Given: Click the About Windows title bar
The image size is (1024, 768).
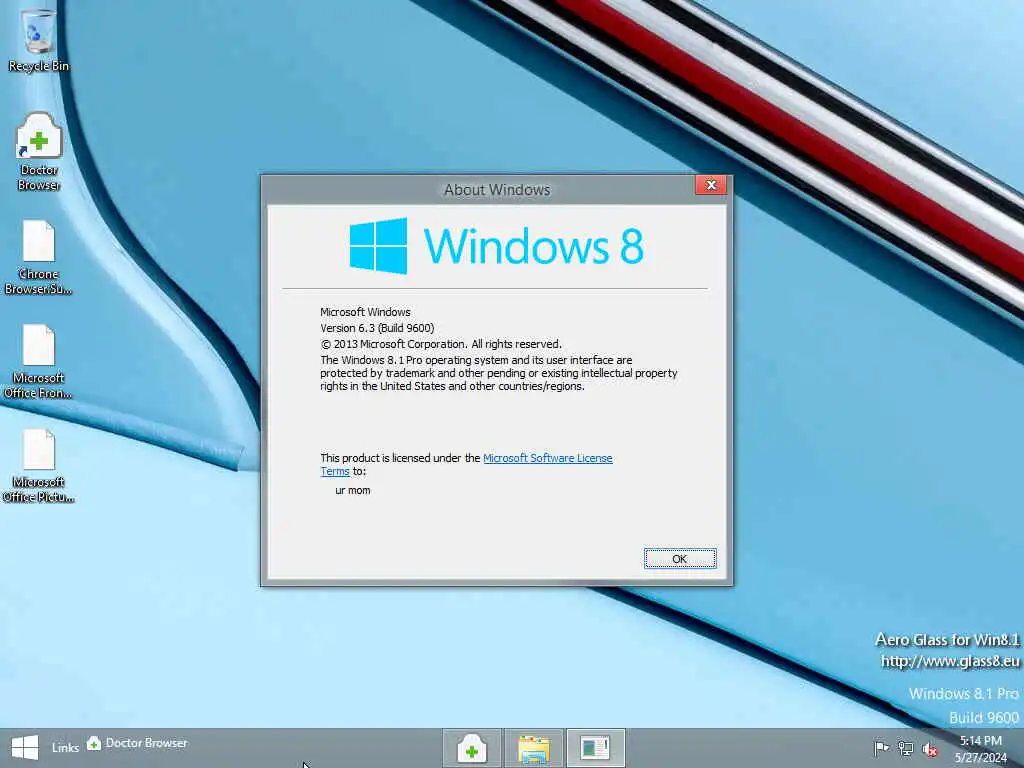Looking at the screenshot, I should pyautogui.click(x=497, y=189).
